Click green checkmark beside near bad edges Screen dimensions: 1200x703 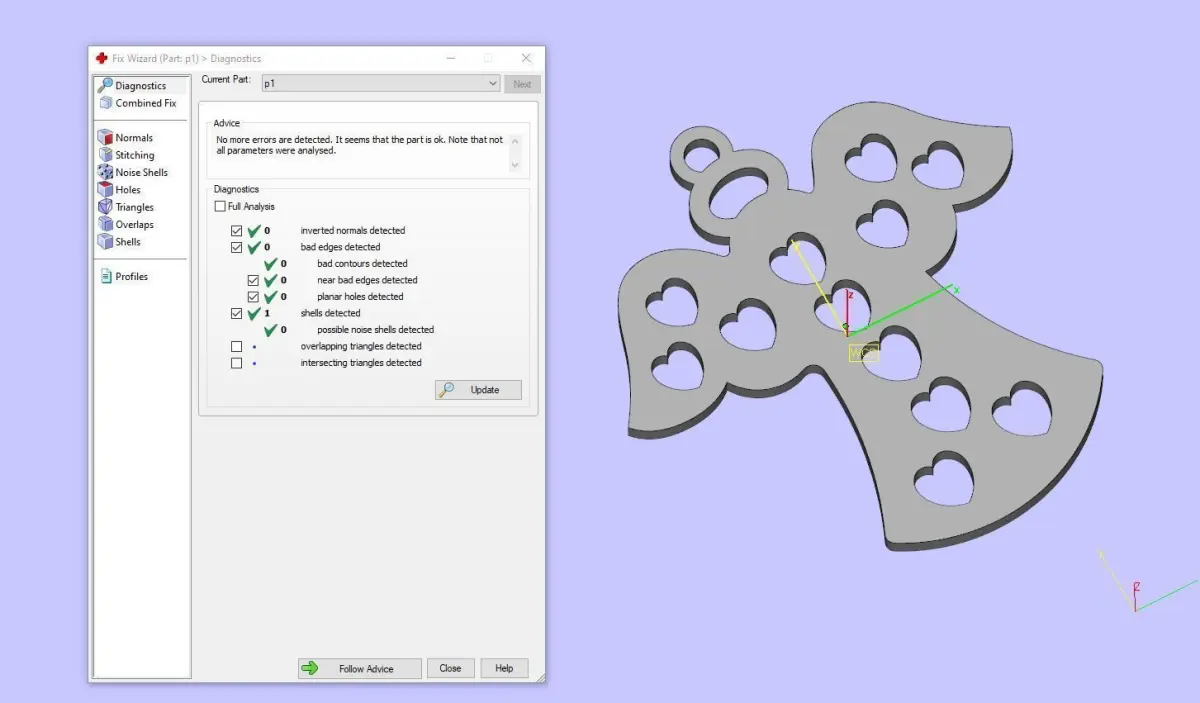coord(271,280)
